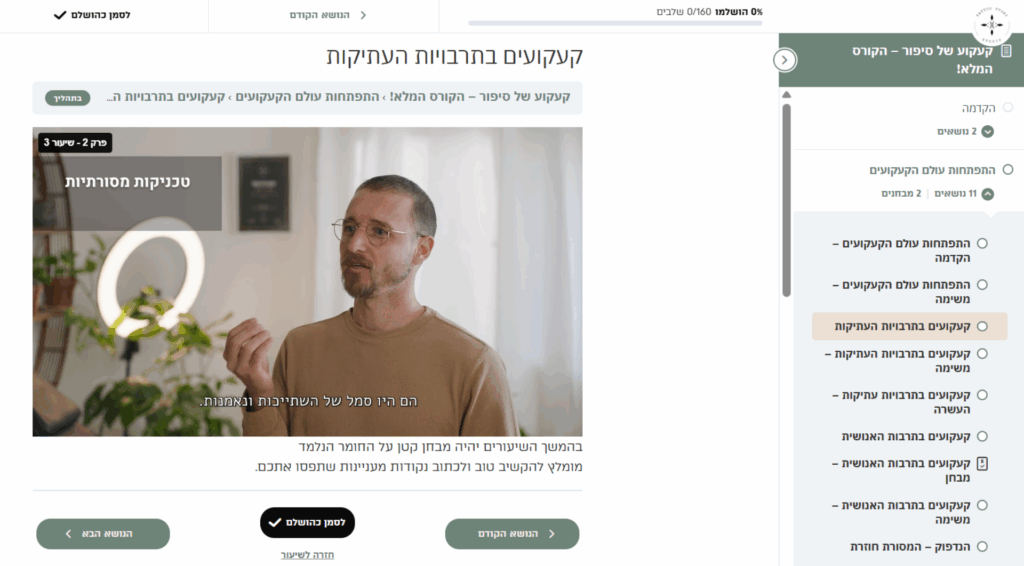
Task: Click the course document icon in sidebar header
Action: point(1006,51)
